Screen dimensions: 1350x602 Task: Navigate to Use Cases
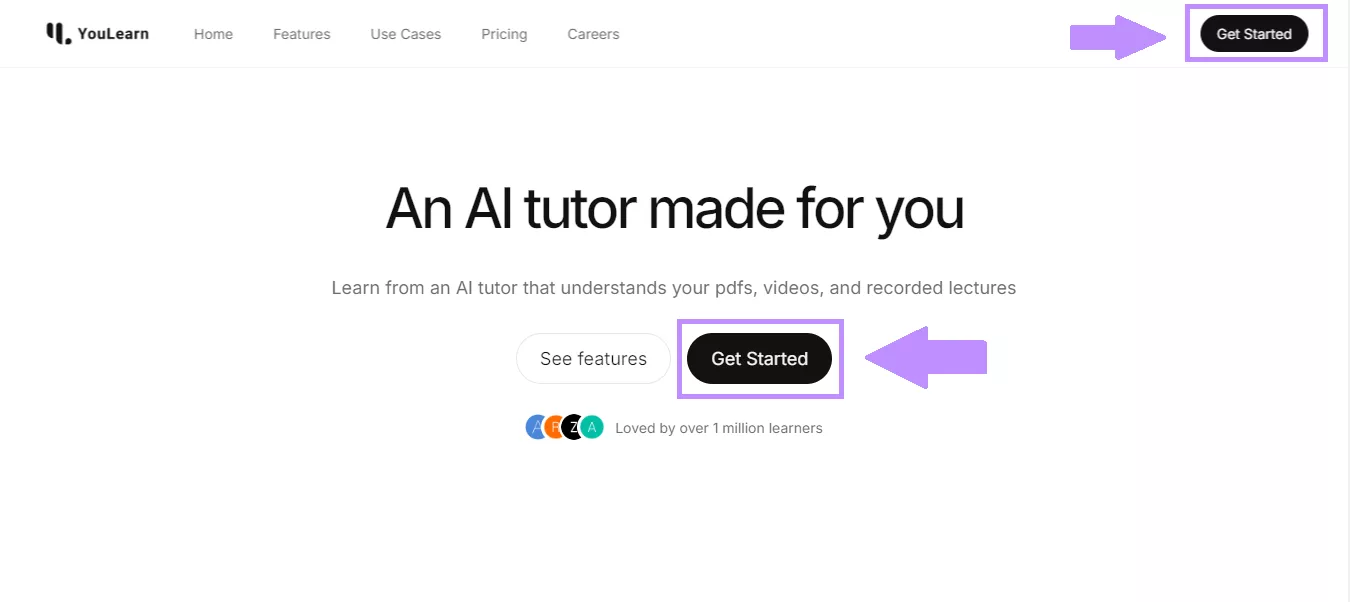(405, 33)
